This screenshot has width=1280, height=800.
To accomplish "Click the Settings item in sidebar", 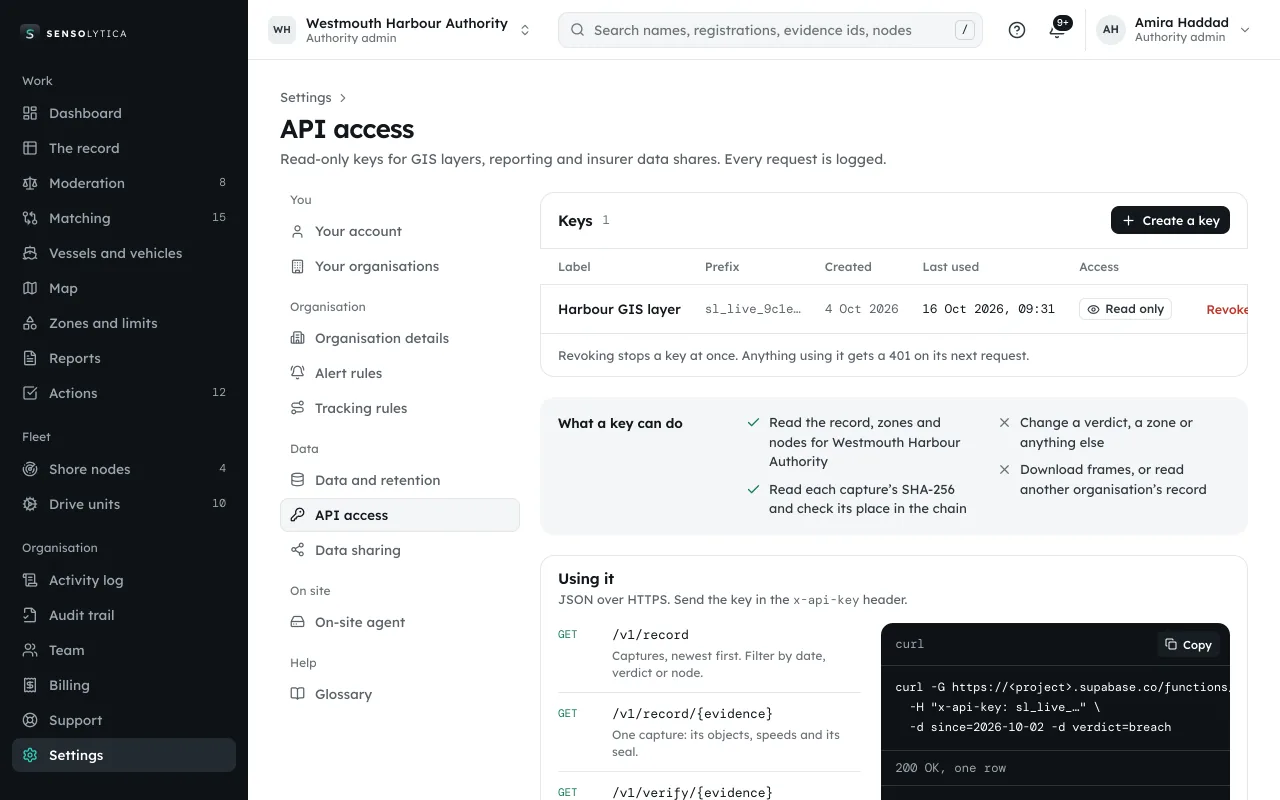I will [x=124, y=755].
